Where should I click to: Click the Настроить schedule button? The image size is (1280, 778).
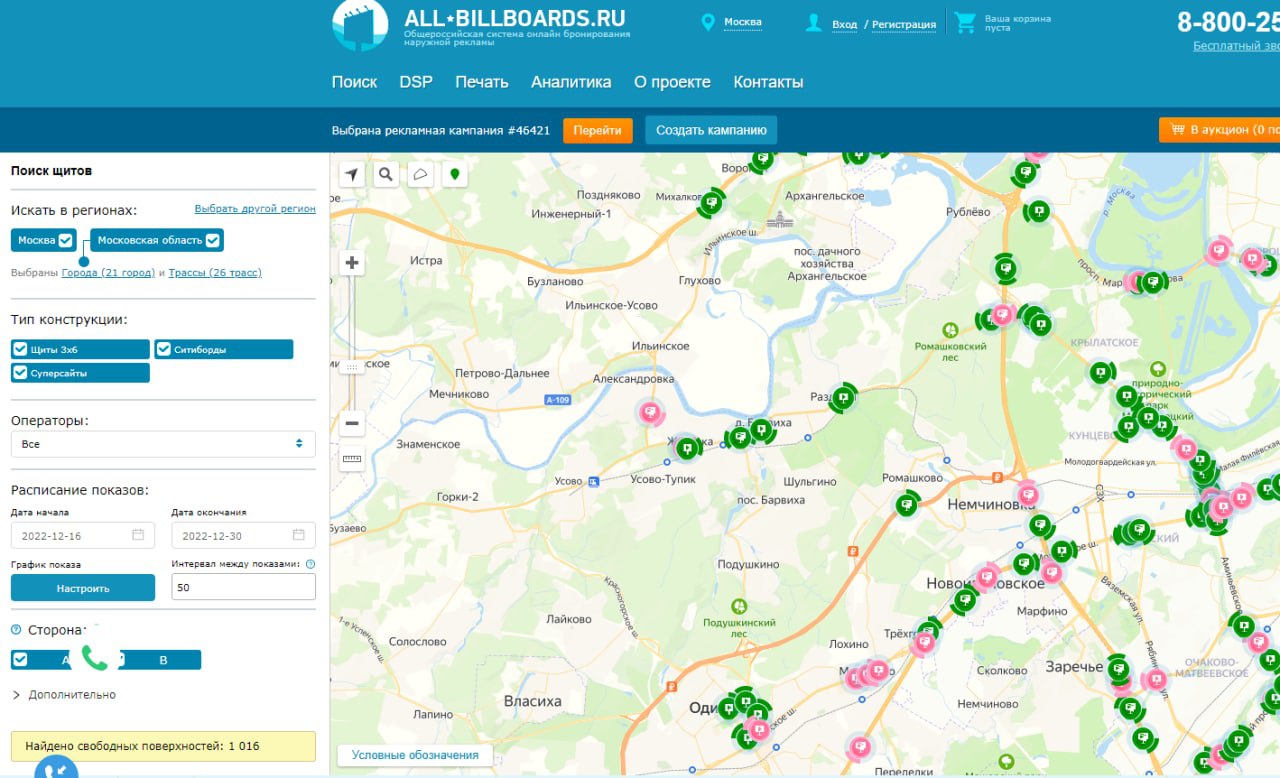tap(83, 588)
